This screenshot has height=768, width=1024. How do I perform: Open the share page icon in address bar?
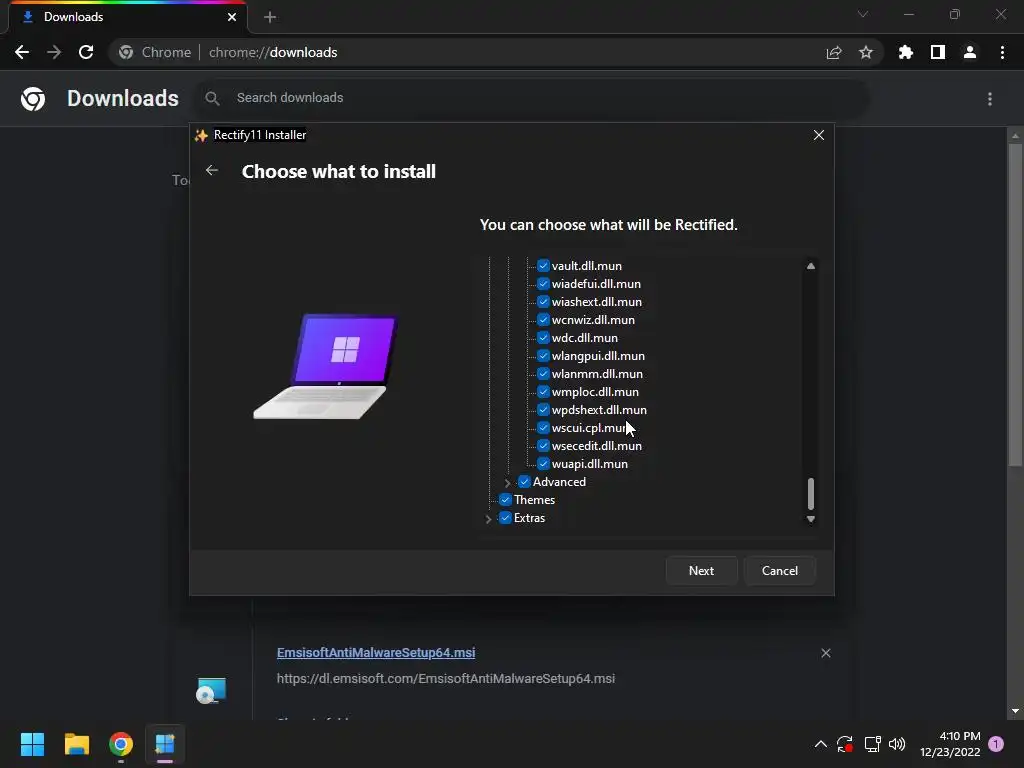click(x=834, y=52)
